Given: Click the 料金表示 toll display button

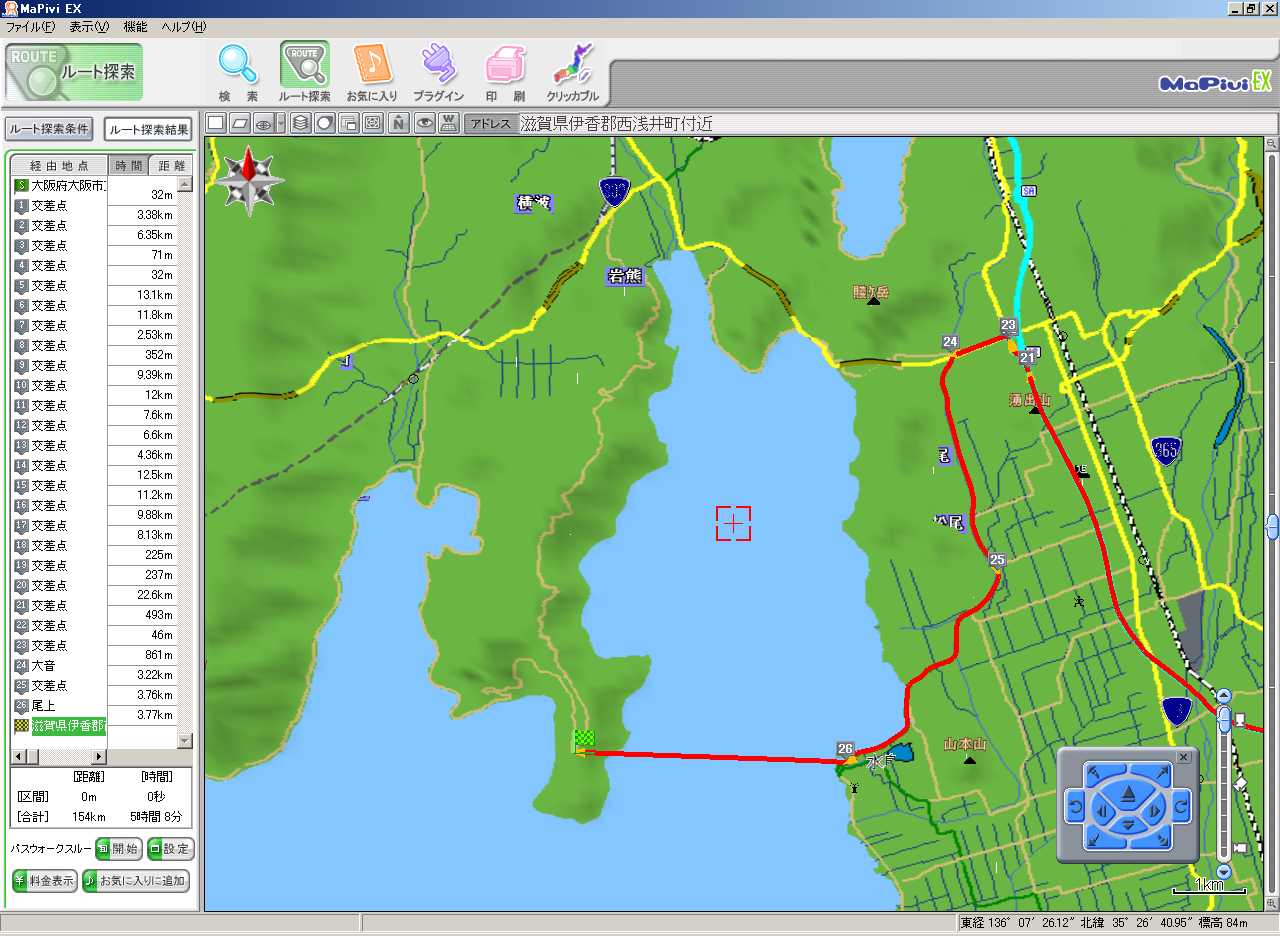Looking at the screenshot, I should point(45,881).
